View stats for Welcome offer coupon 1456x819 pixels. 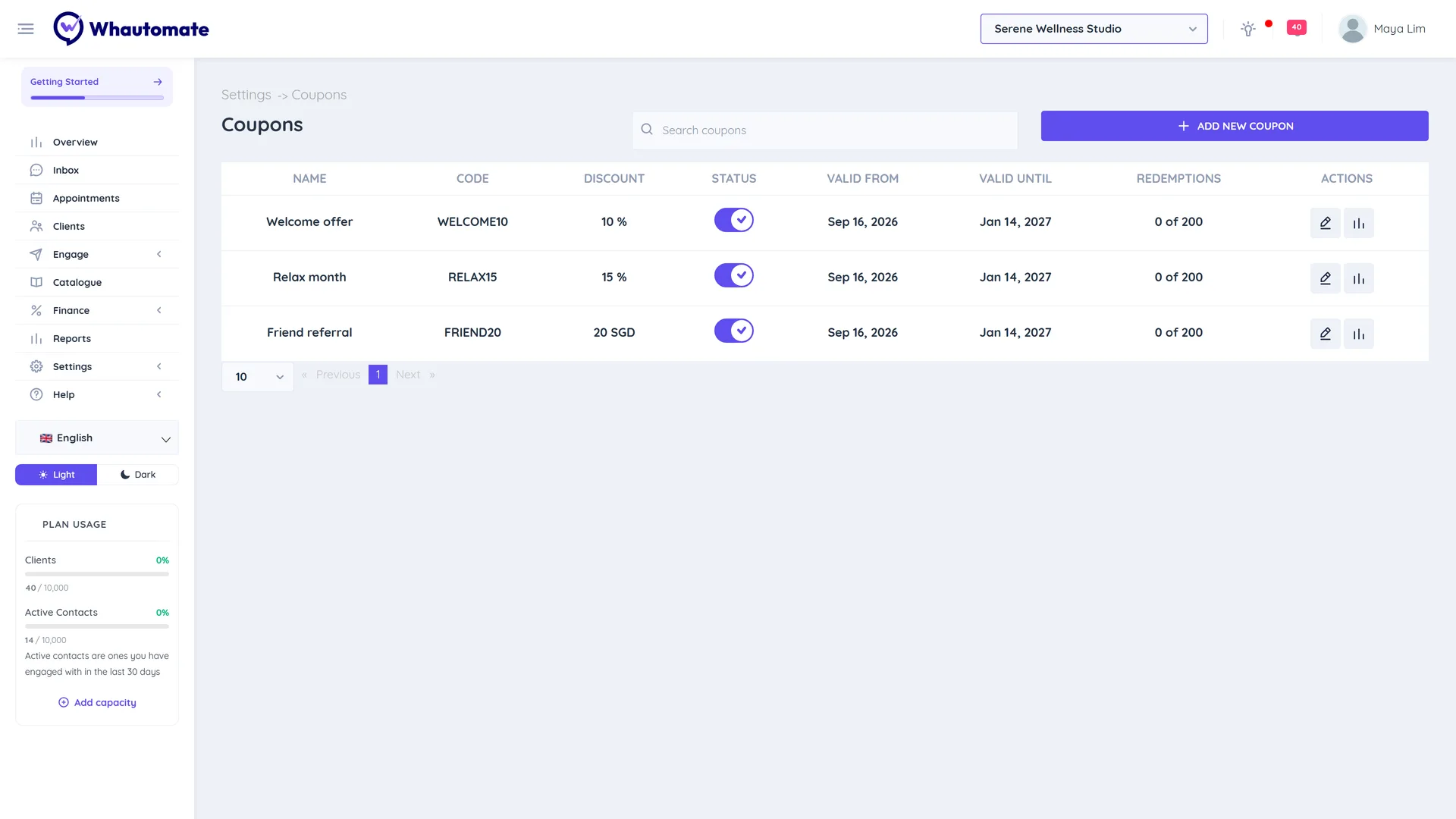click(x=1358, y=223)
